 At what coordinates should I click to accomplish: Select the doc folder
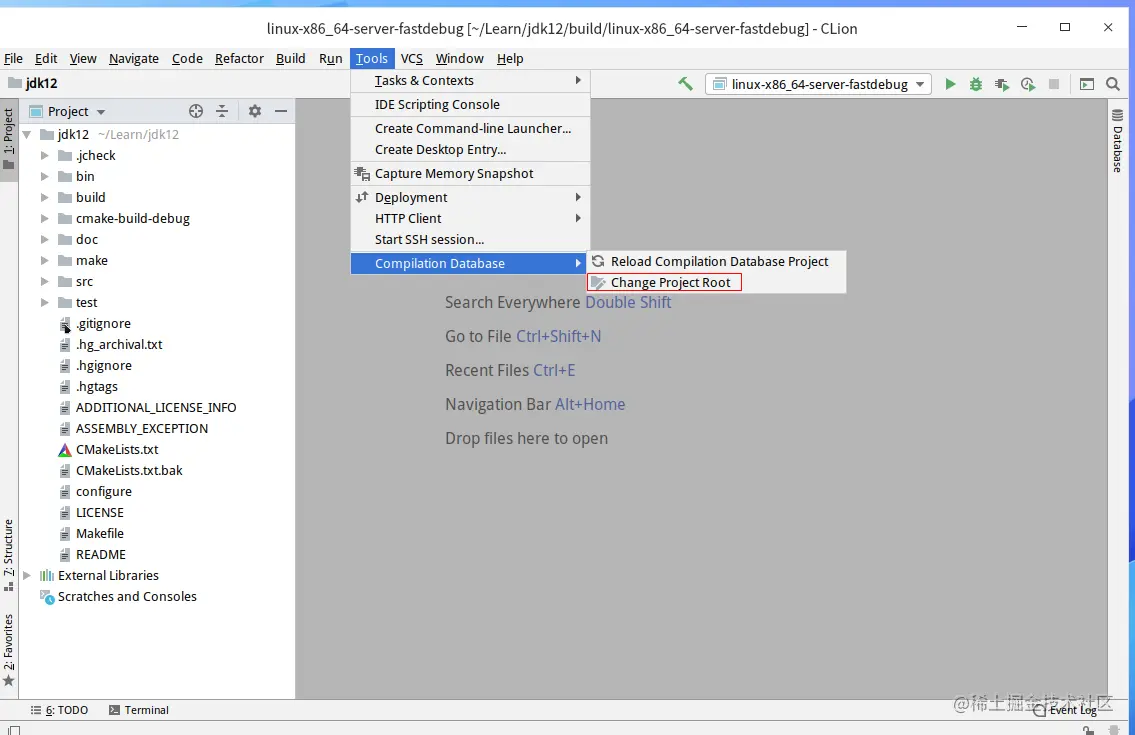click(86, 240)
